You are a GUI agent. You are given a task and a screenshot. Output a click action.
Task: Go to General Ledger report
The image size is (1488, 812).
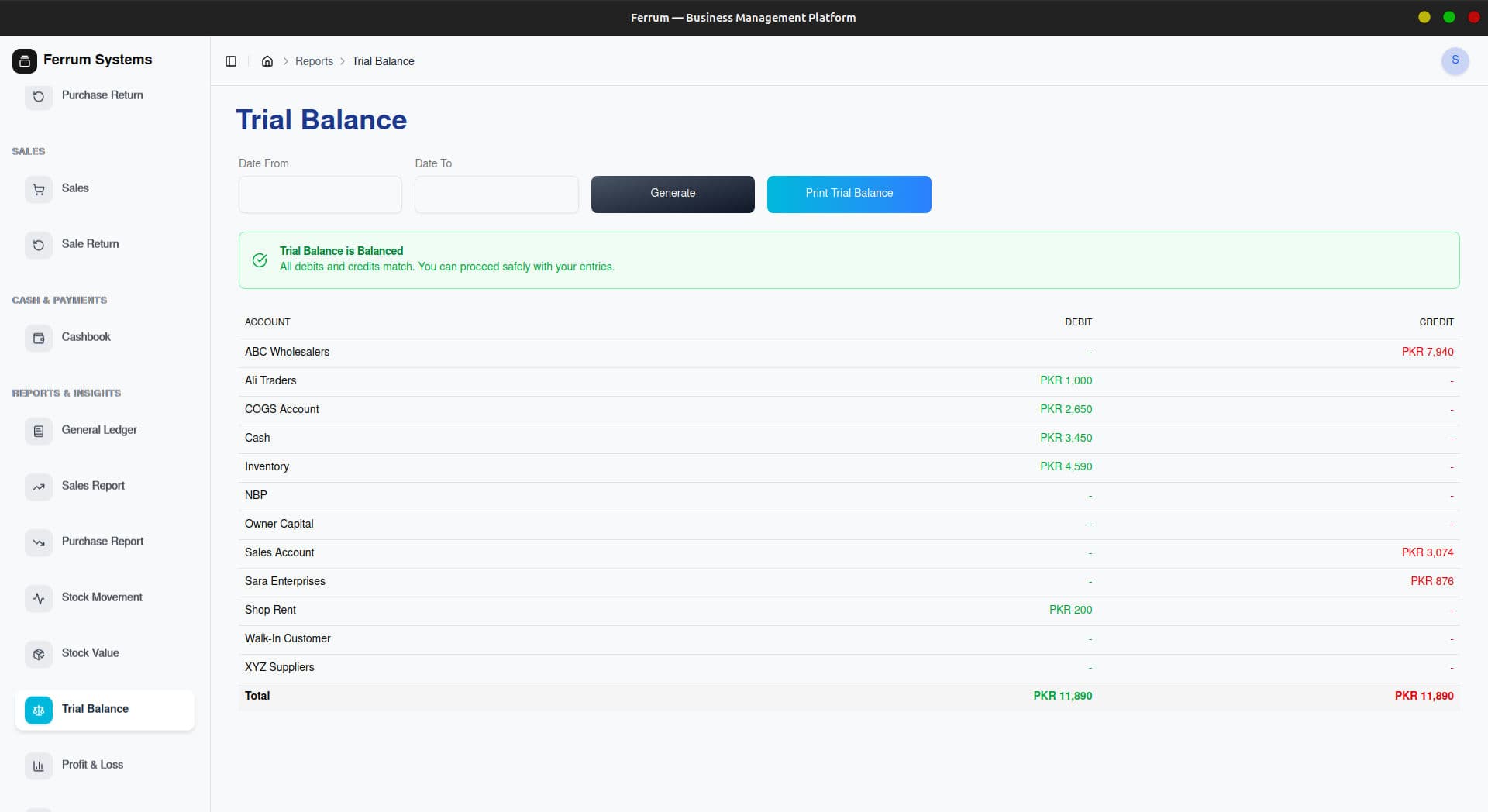[x=105, y=431]
